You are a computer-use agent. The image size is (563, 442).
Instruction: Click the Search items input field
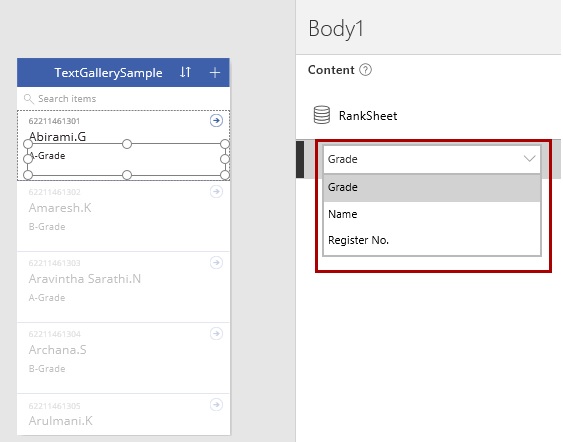click(x=123, y=99)
